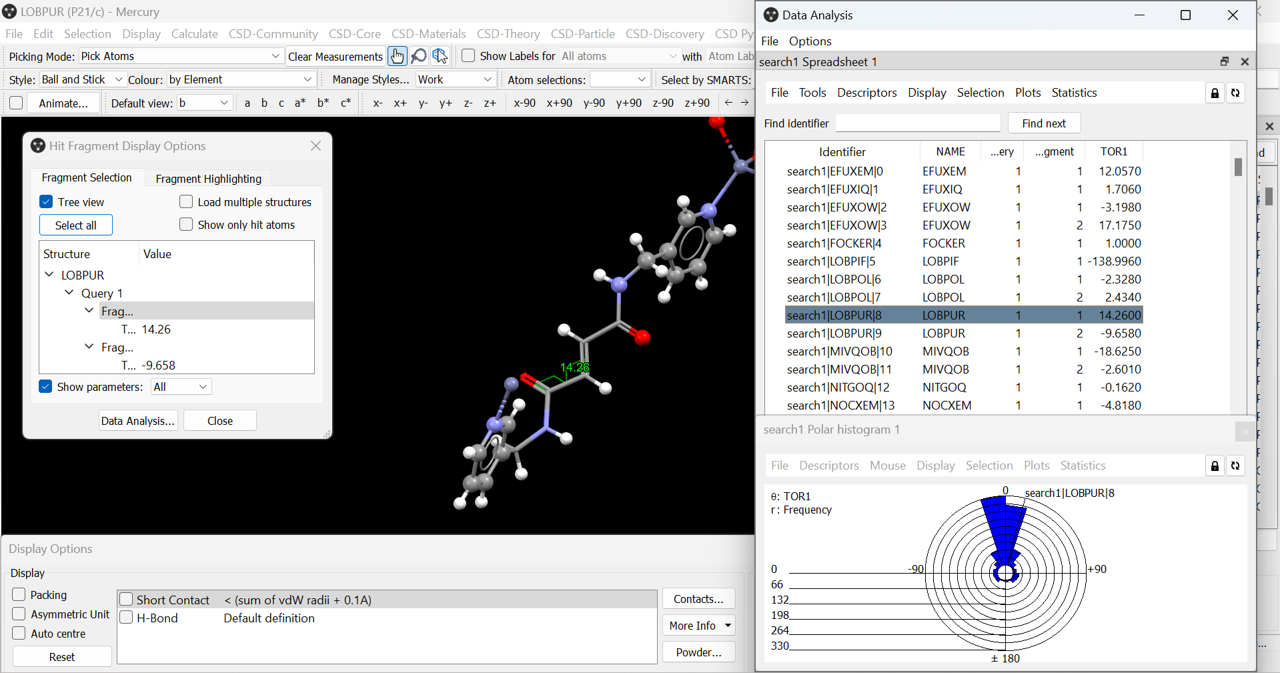The height and width of the screenshot is (673, 1280).
Task: Click the refresh icon beside the spreadsheet lock
Action: point(1236,91)
